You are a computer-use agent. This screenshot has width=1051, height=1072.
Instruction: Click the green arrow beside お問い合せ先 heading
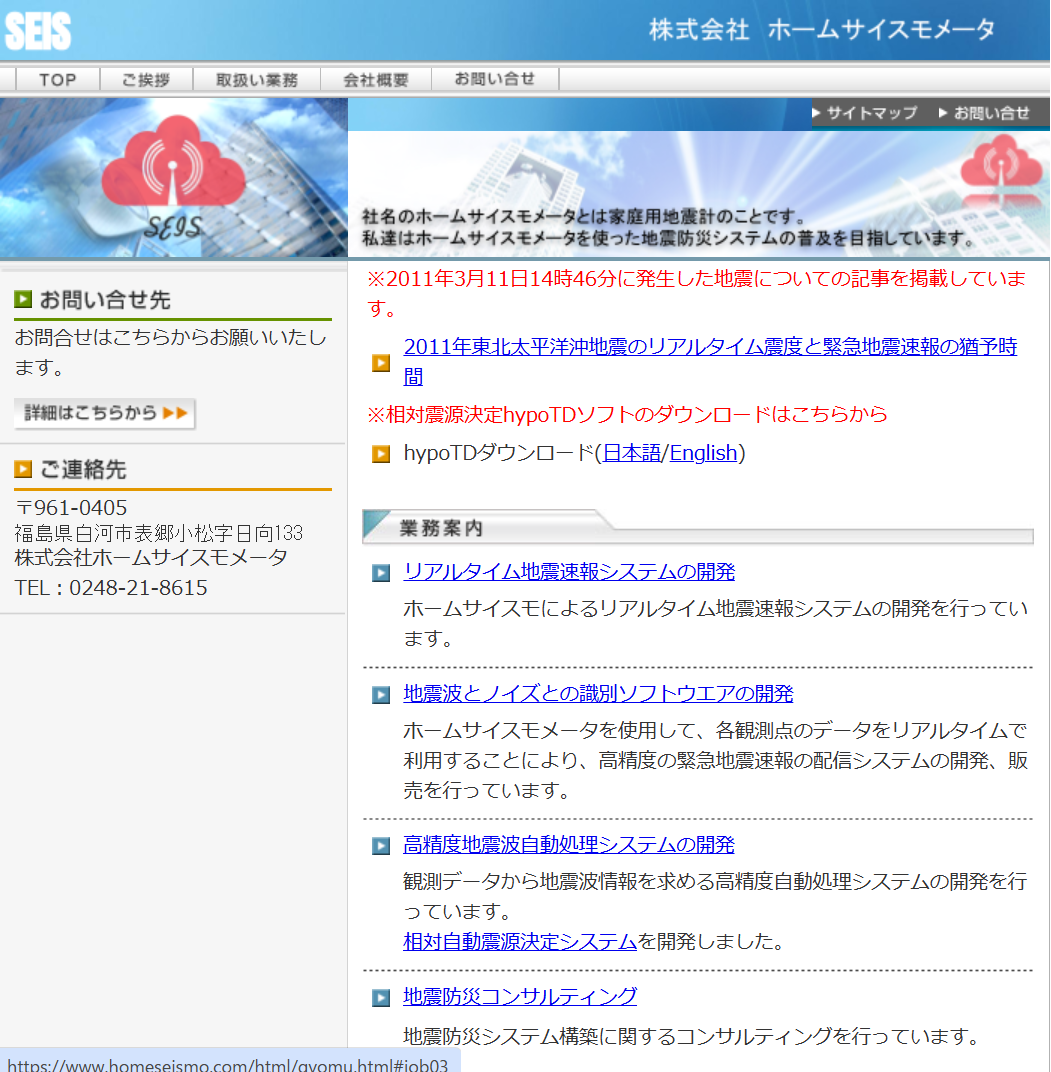point(22,298)
